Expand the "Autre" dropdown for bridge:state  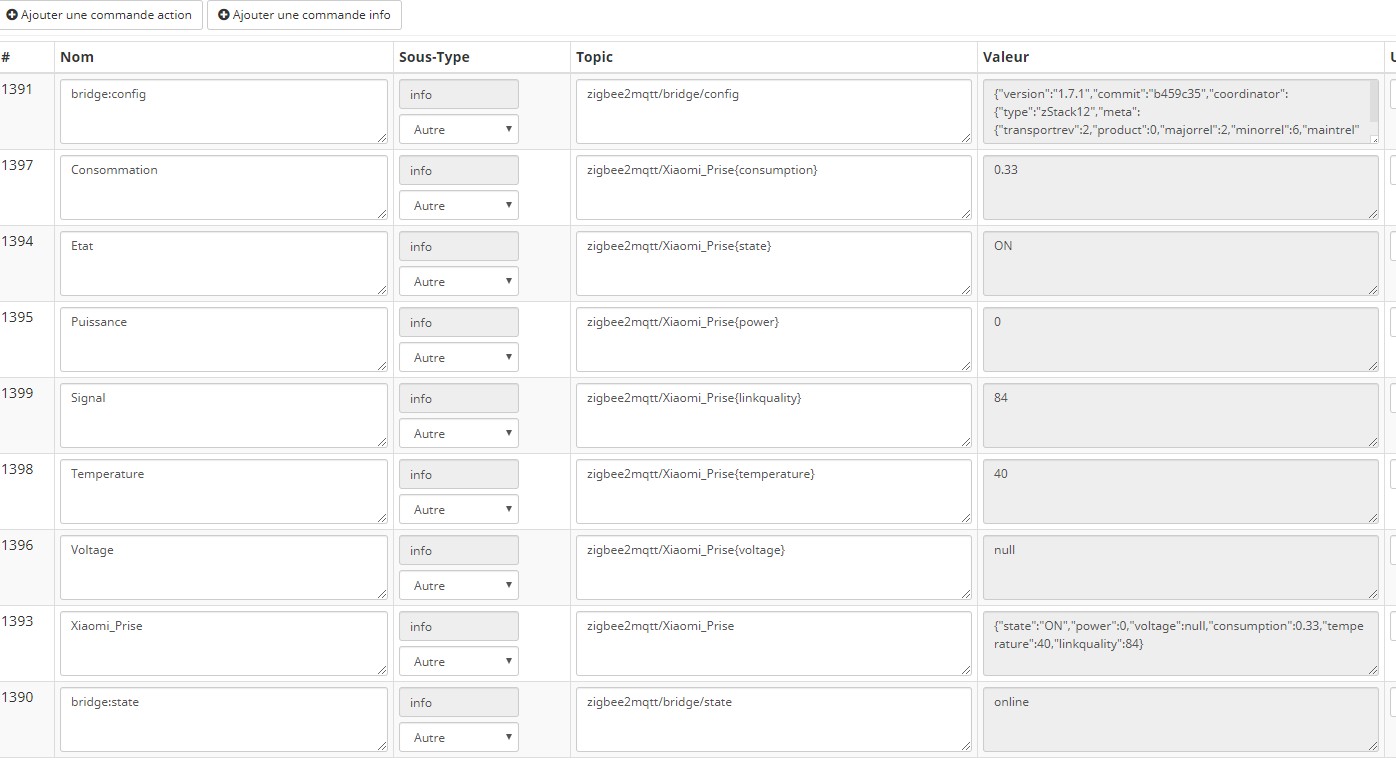tap(458, 737)
